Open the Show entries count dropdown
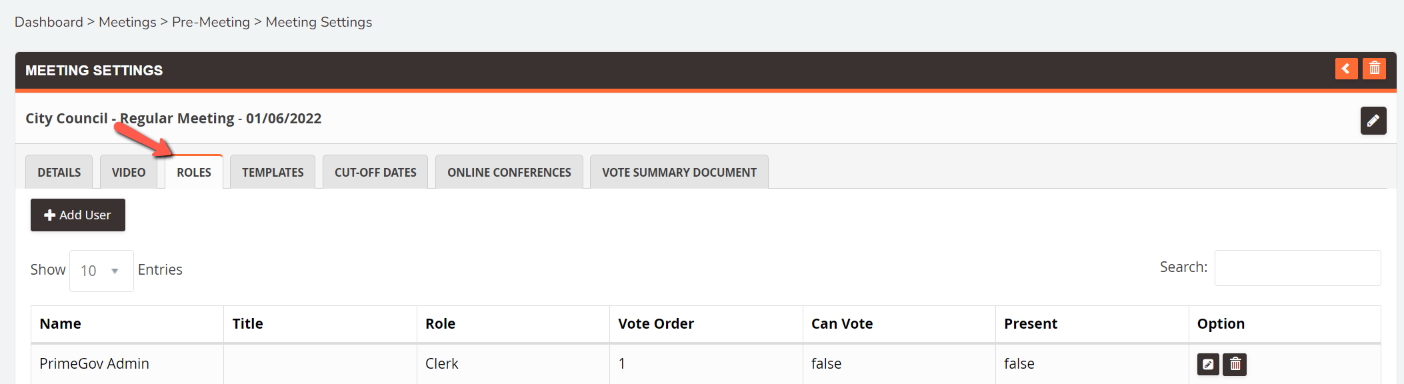The image size is (1404, 384). pyautogui.click(x=101, y=271)
